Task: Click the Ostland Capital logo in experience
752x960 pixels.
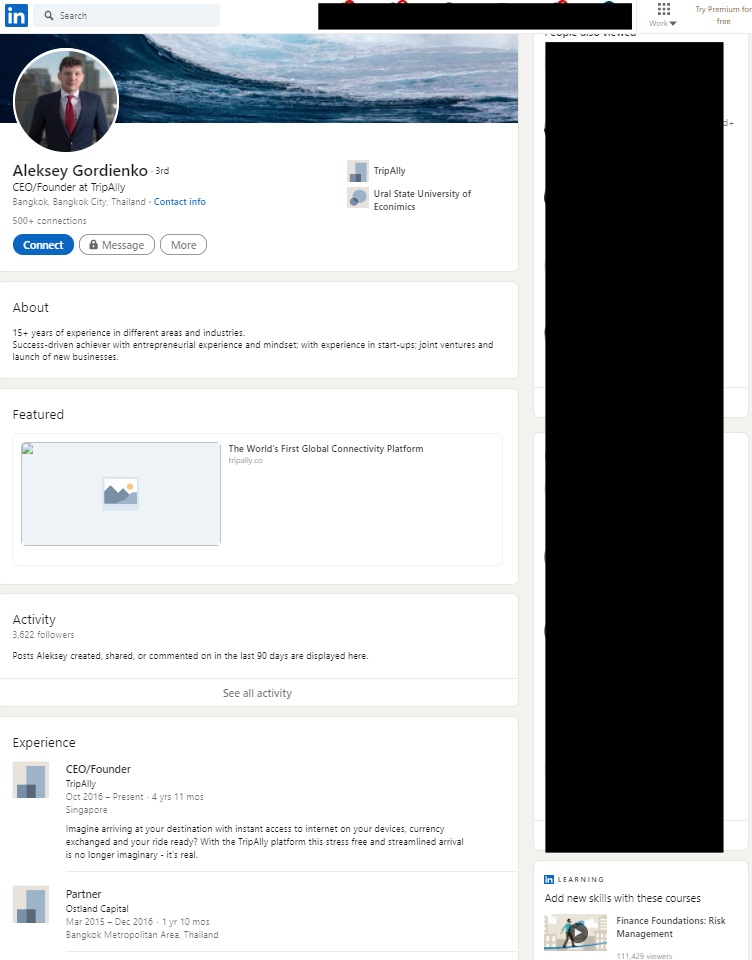Action: (x=30, y=904)
